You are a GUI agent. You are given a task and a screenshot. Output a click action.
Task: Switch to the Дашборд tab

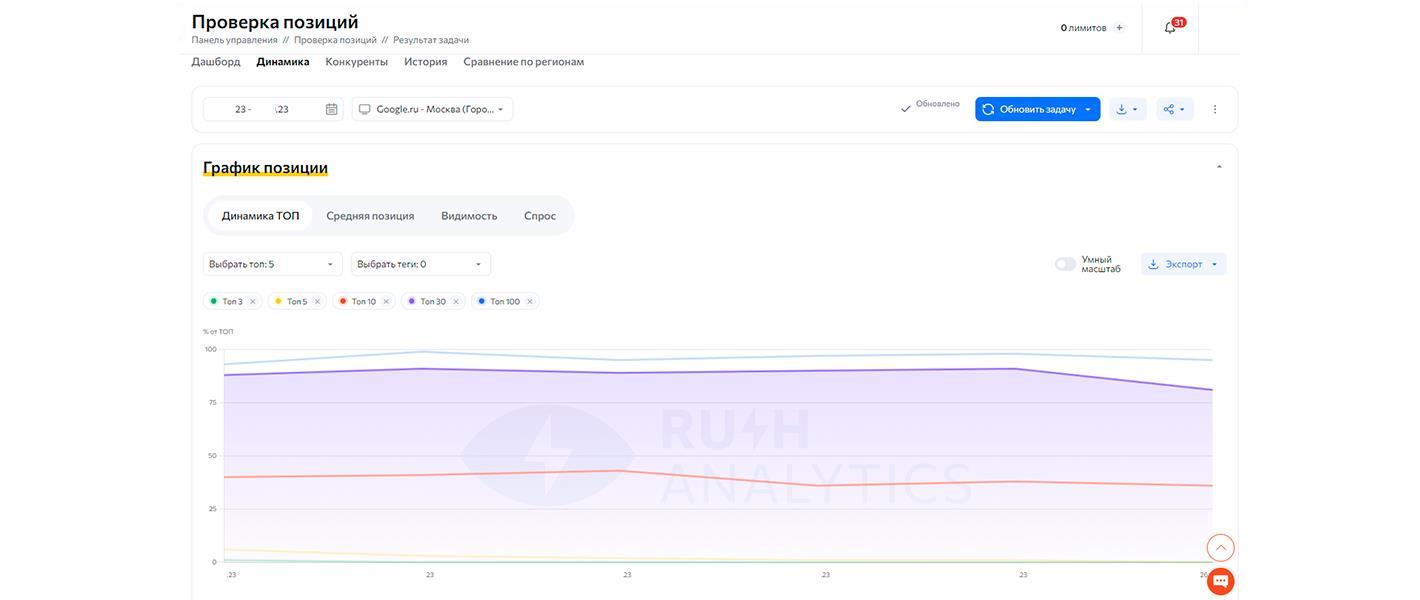pyautogui.click(x=216, y=62)
